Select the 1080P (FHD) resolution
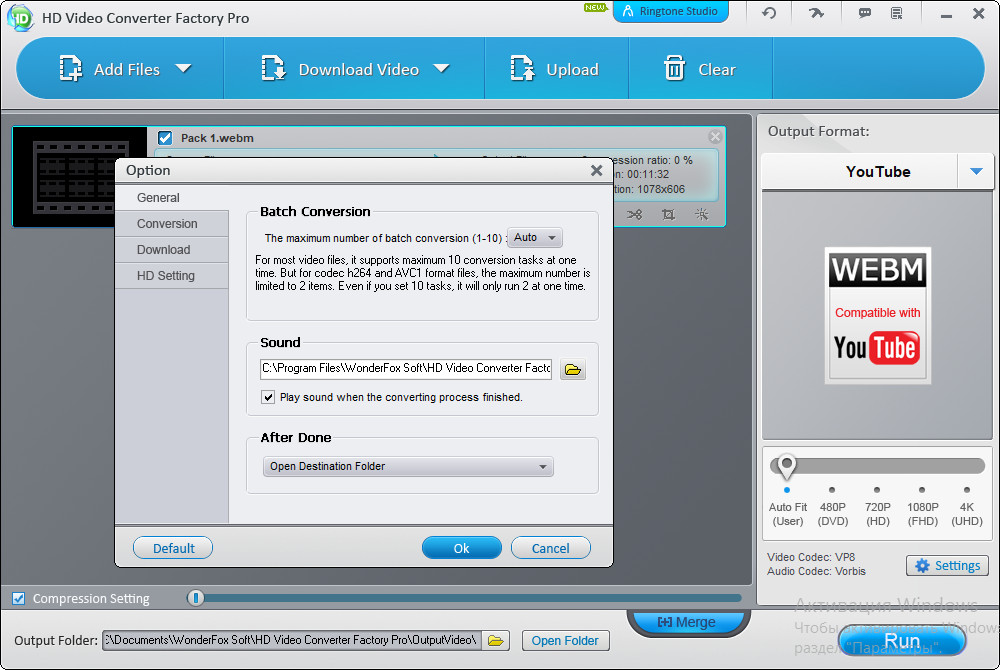The image size is (1000, 670). [922, 507]
